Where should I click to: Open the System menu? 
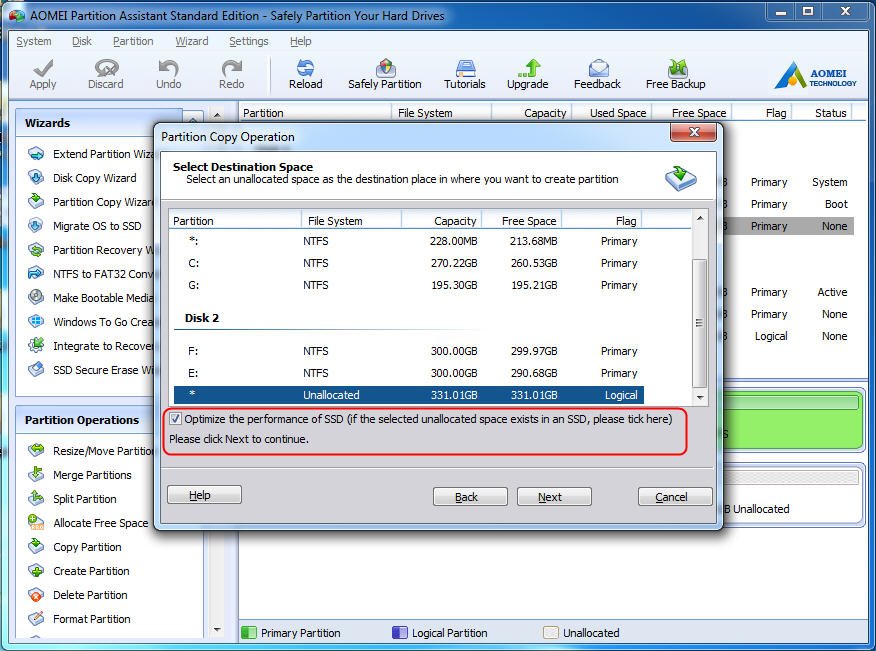click(34, 41)
